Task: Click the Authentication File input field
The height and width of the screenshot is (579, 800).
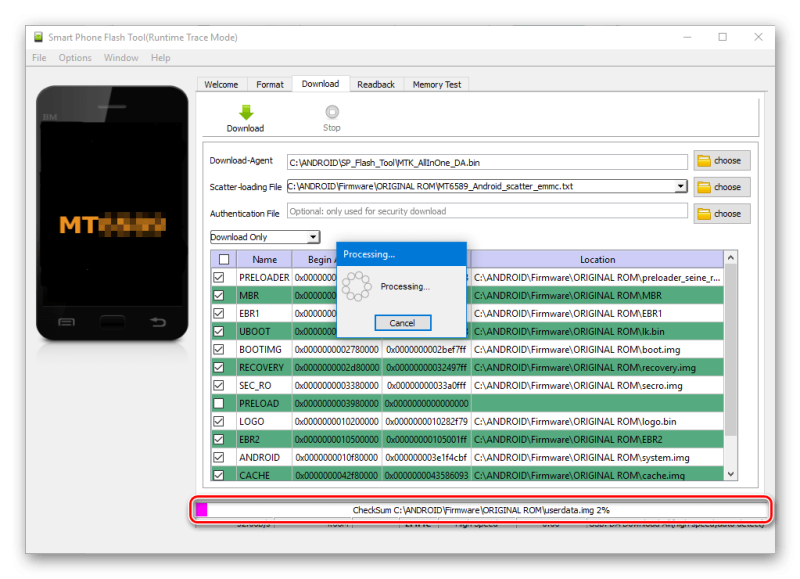Action: point(487,212)
